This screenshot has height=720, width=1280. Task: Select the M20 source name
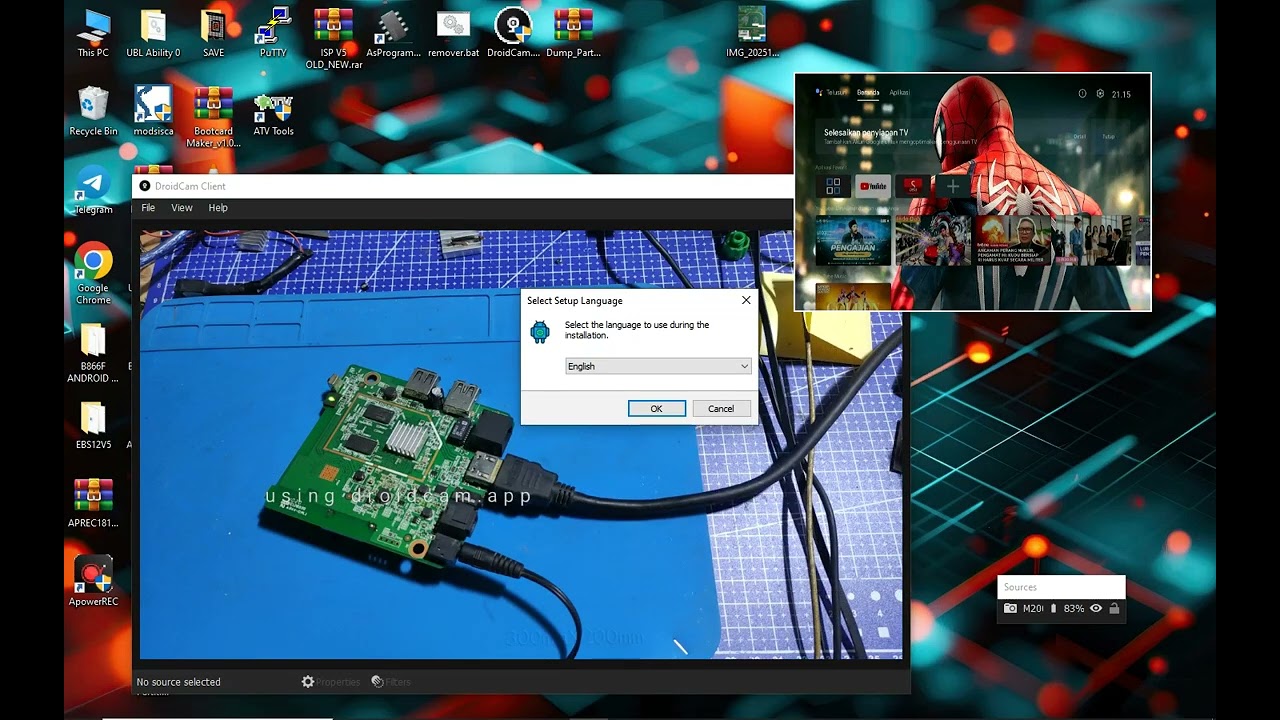[1033, 608]
